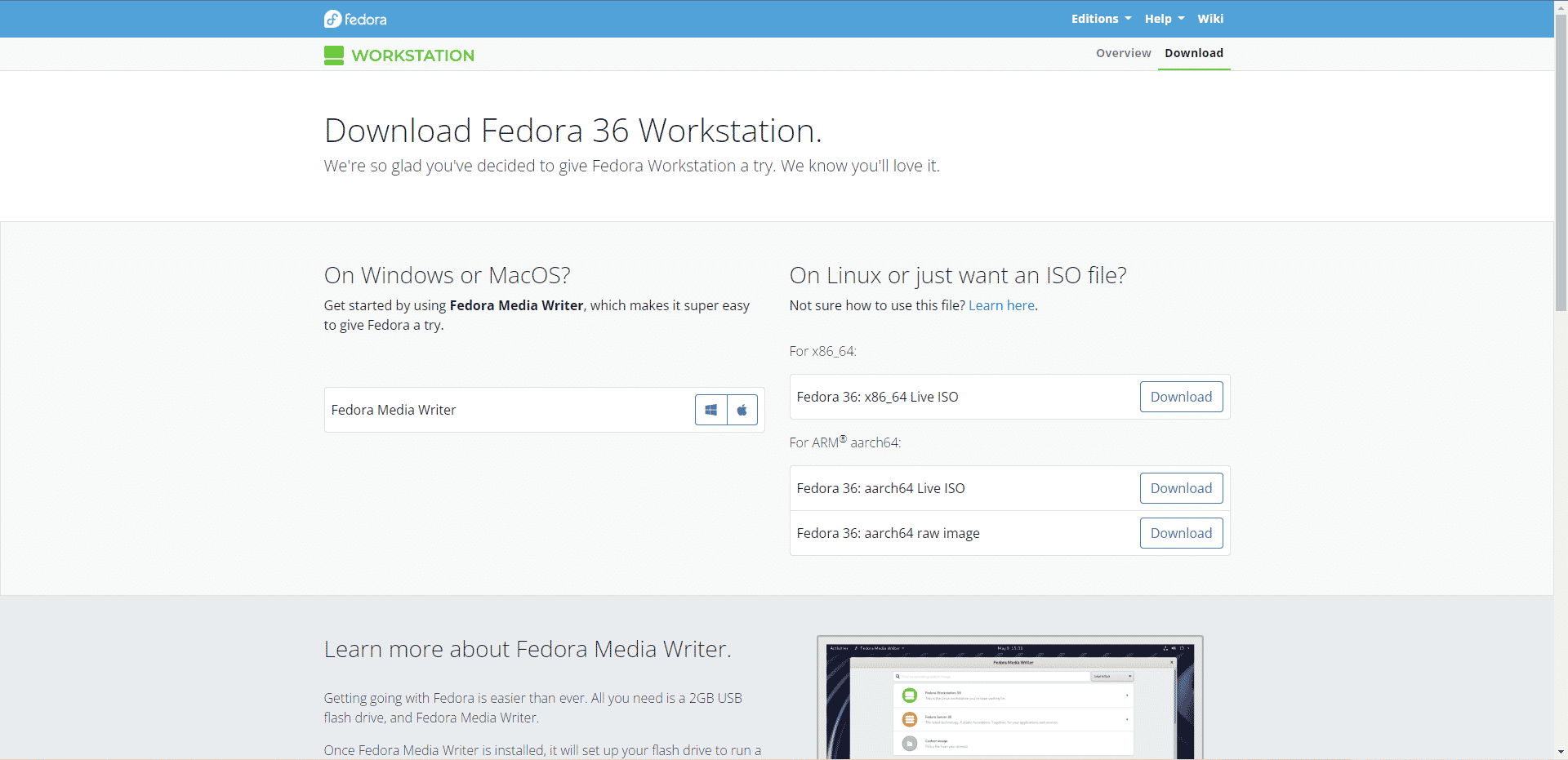Click the 'Download Fedora 36 Workstation.' heading
1568x760 pixels.
click(x=572, y=131)
